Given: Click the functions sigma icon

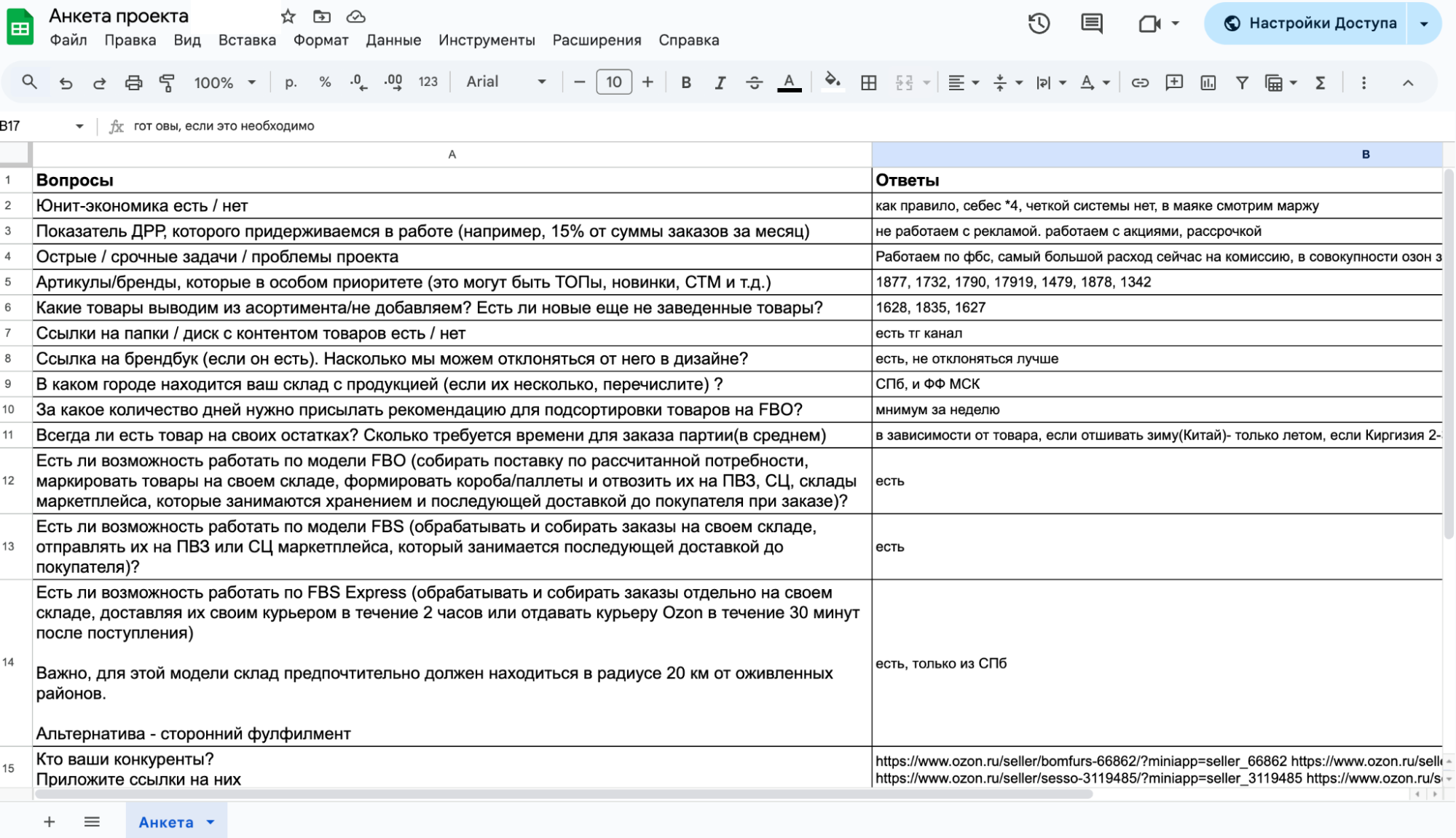Looking at the screenshot, I should coord(1320,82).
